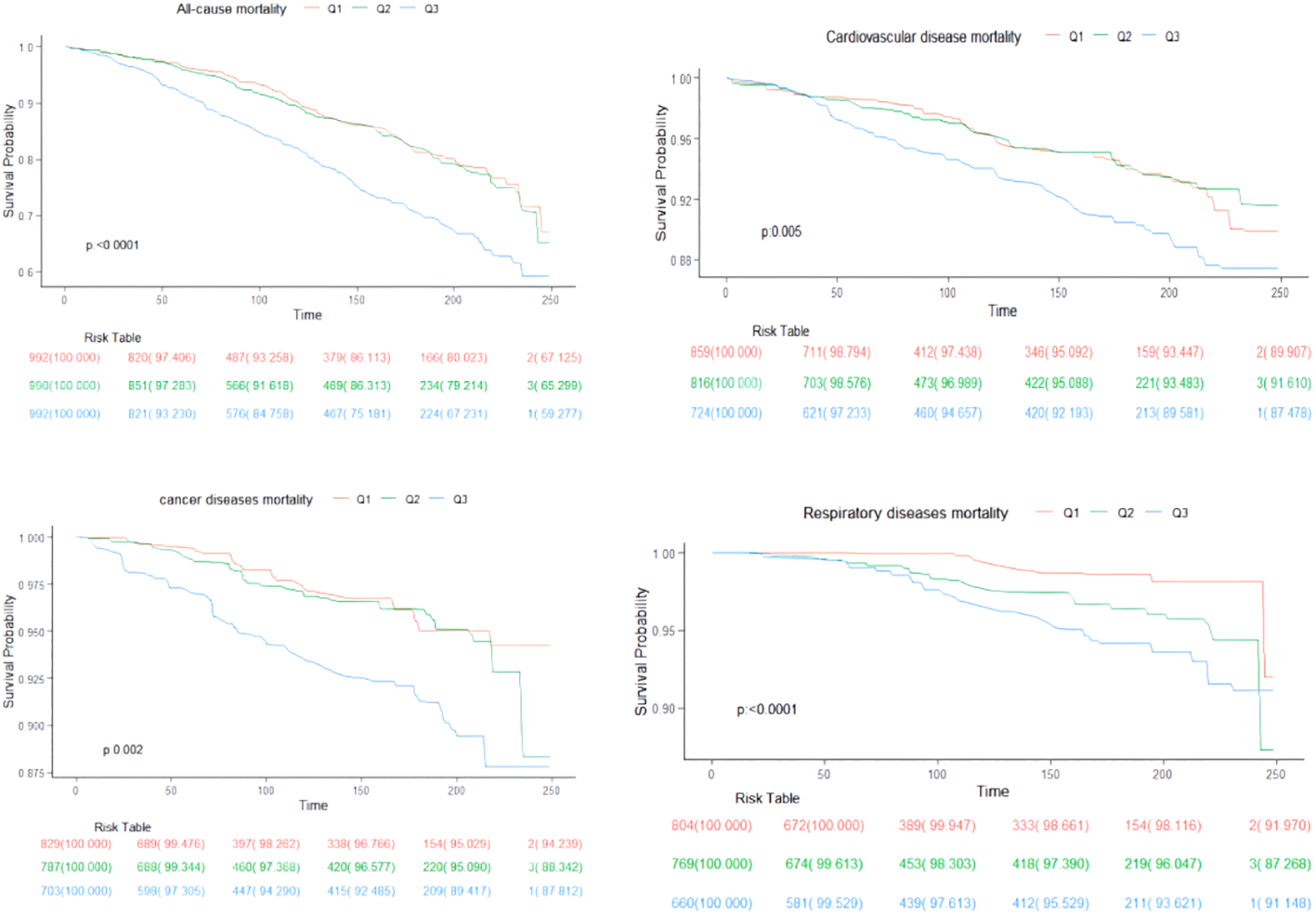The height and width of the screenshot is (915, 1316).
Task: Click Survival Probability axis label of Respiratory chart
Action: (641, 651)
